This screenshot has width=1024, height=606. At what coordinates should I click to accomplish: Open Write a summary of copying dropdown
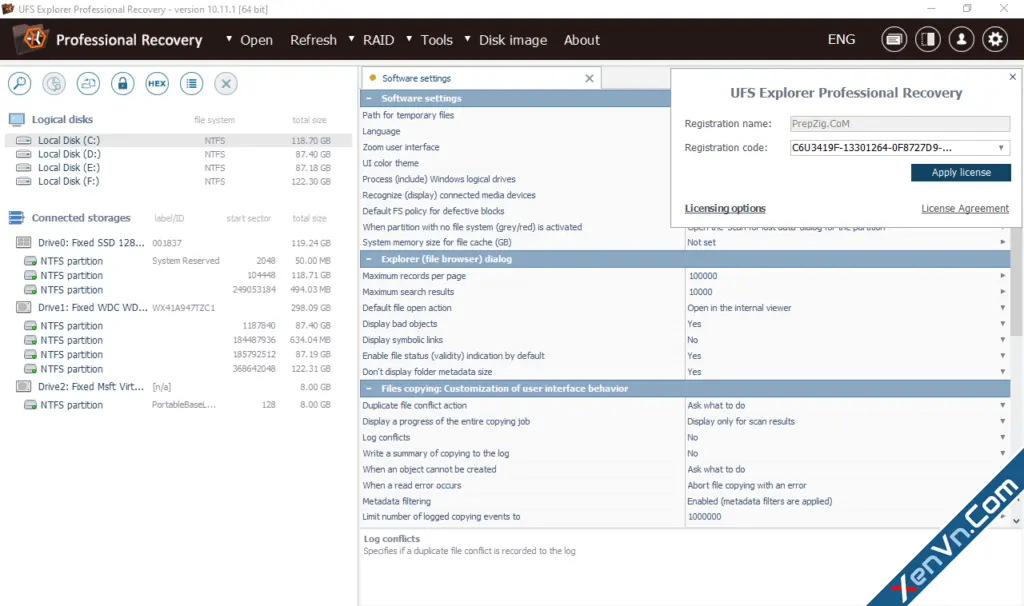pos(1002,453)
